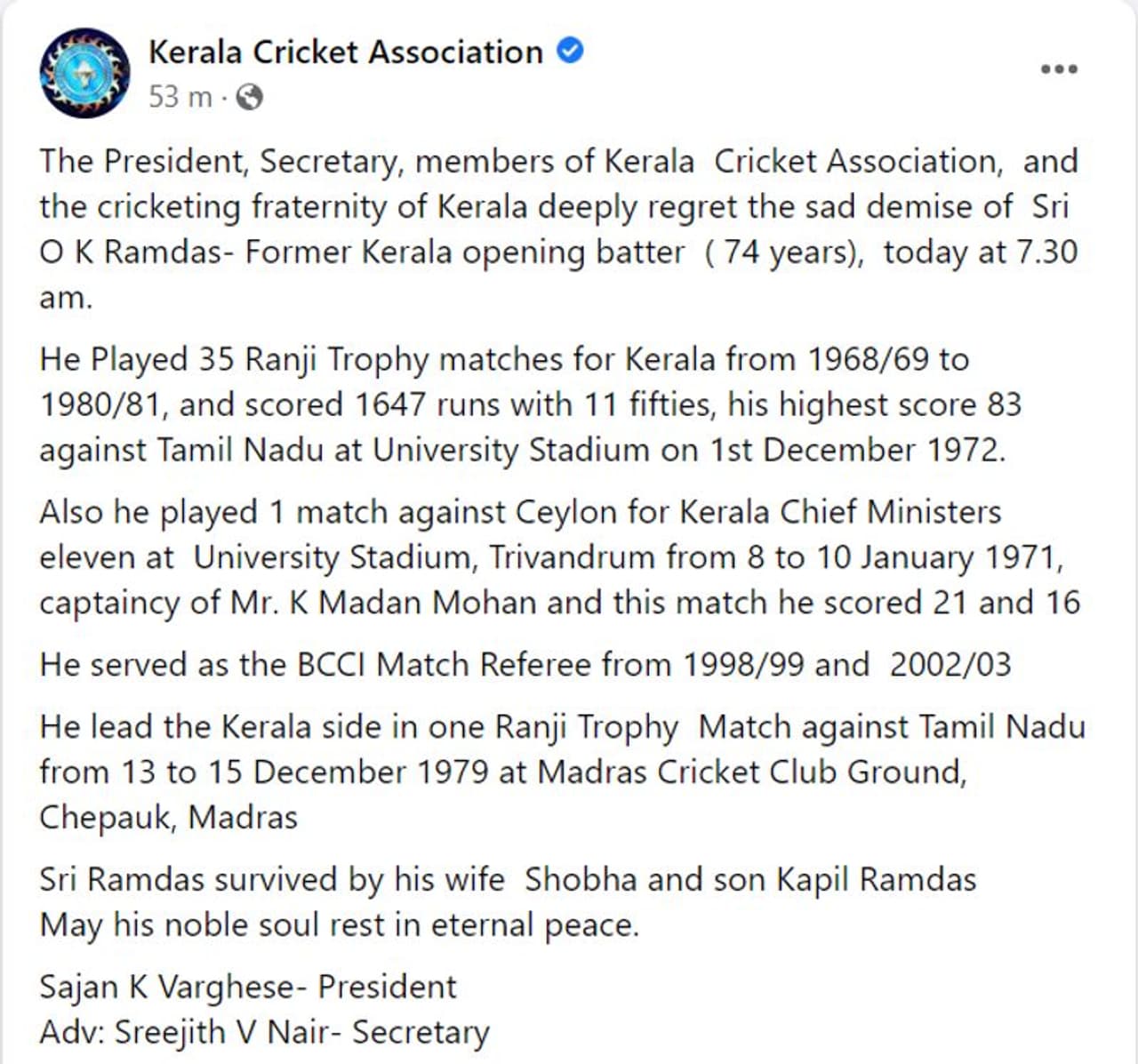Click the BCCI Match Referee sentence

[x=525, y=664]
